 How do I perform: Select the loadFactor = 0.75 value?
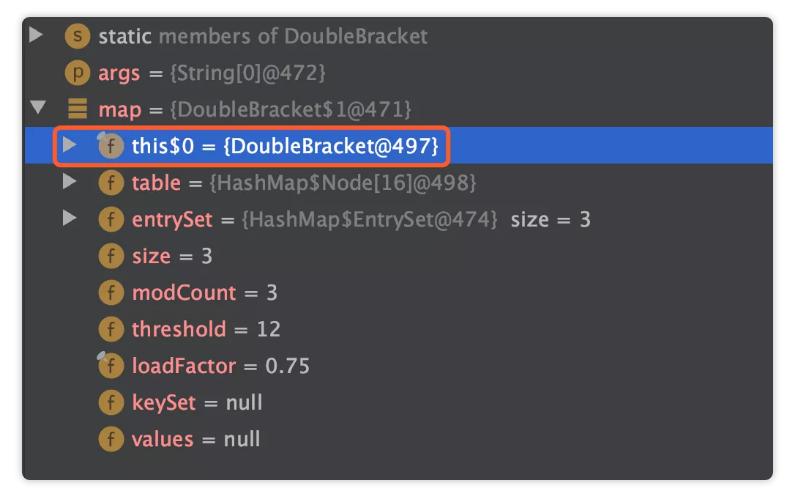(287, 366)
